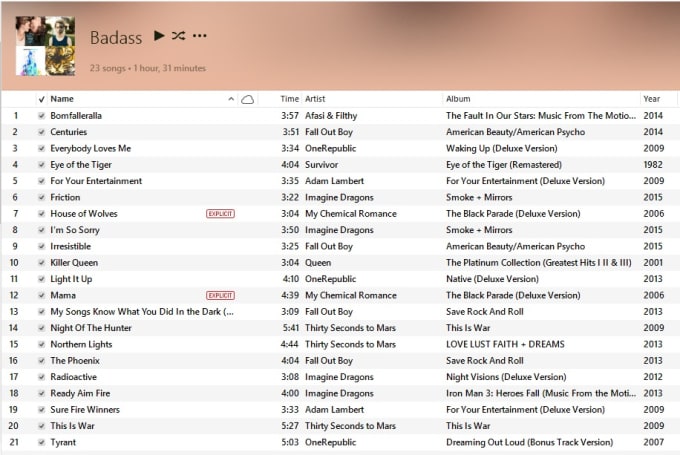Uncheck the Friction song checkbox

pos(41,197)
